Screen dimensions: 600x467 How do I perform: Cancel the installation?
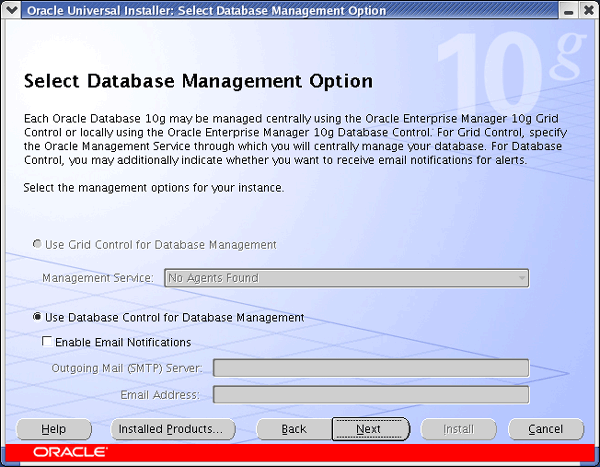pyautogui.click(x=545, y=429)
